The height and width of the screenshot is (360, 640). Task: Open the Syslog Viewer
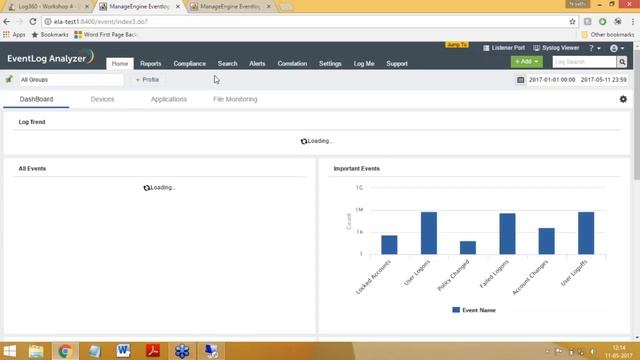[556, 48]
